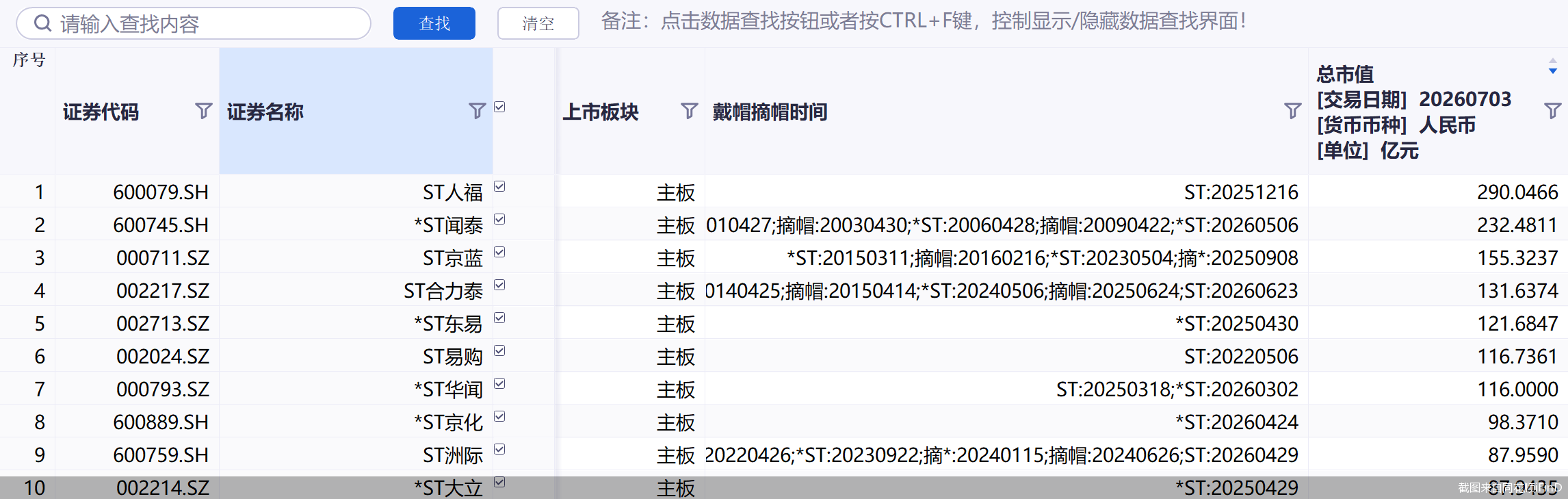Select the 上市板块 column header

[x=630, y=111]
